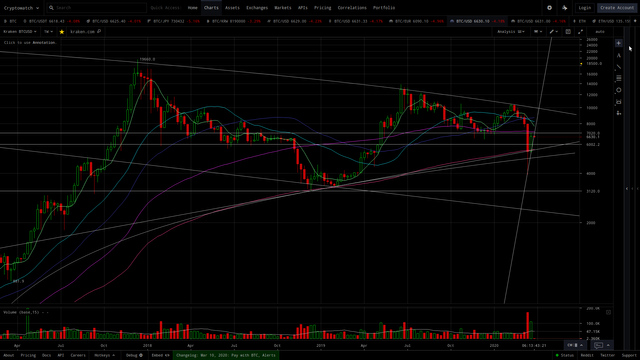This screenshot has height=360, width=640.
Task: Focus the Search input field
Action: [x=97, y=8]
